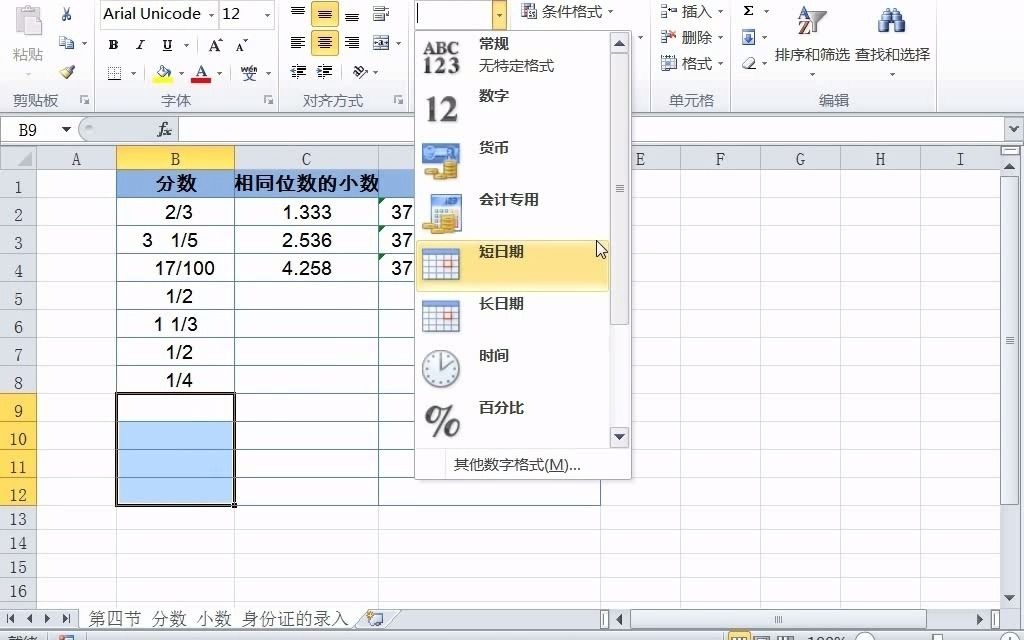
Task: Toggle center alignment for the cell
Action: click(325, 43)
